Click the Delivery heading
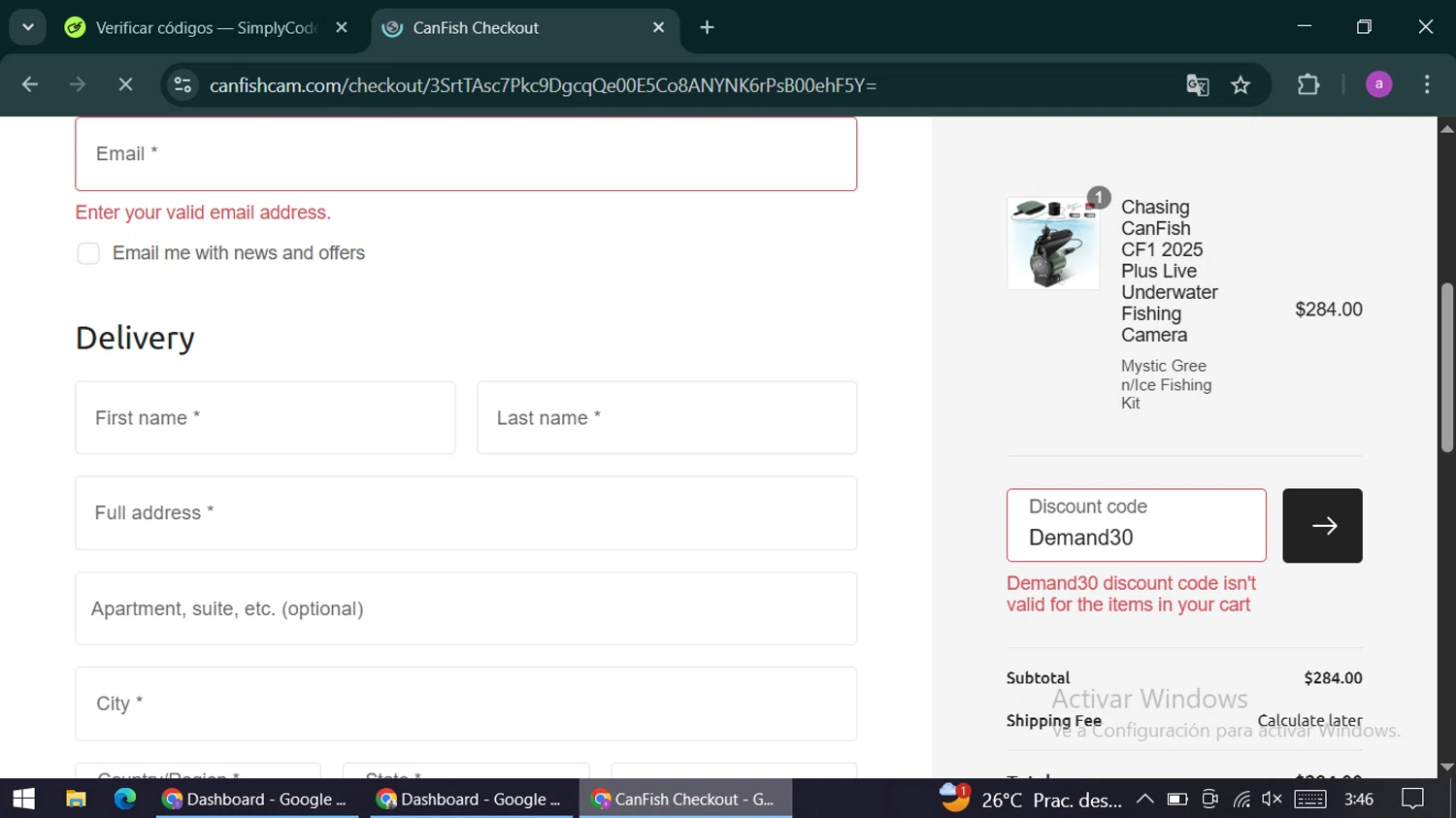The image size is (1456, 818). tap(135, 338)
